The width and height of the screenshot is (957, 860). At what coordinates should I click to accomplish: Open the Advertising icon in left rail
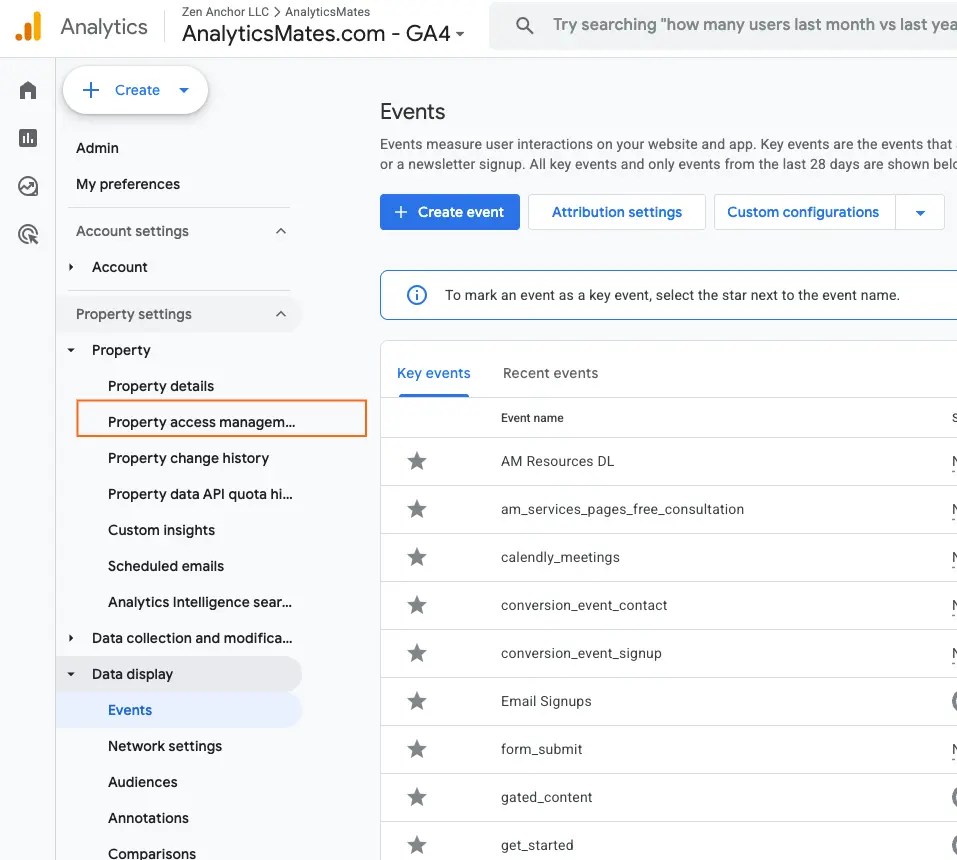tap(28, 234)
